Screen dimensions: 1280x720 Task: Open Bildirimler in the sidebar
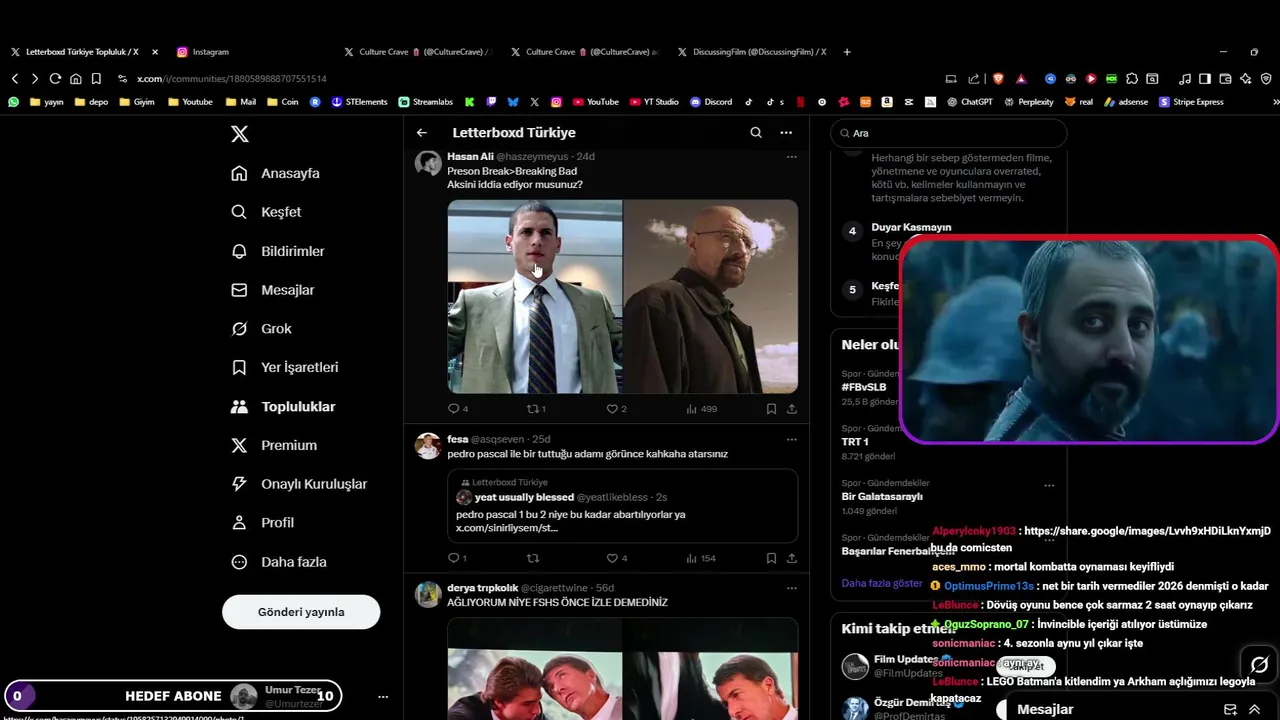(x=277, y=251)
